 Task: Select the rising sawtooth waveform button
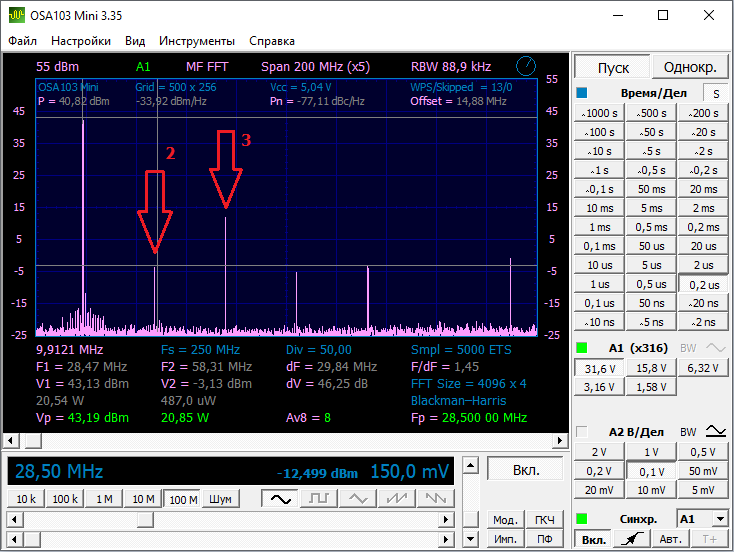coord(397,499)
